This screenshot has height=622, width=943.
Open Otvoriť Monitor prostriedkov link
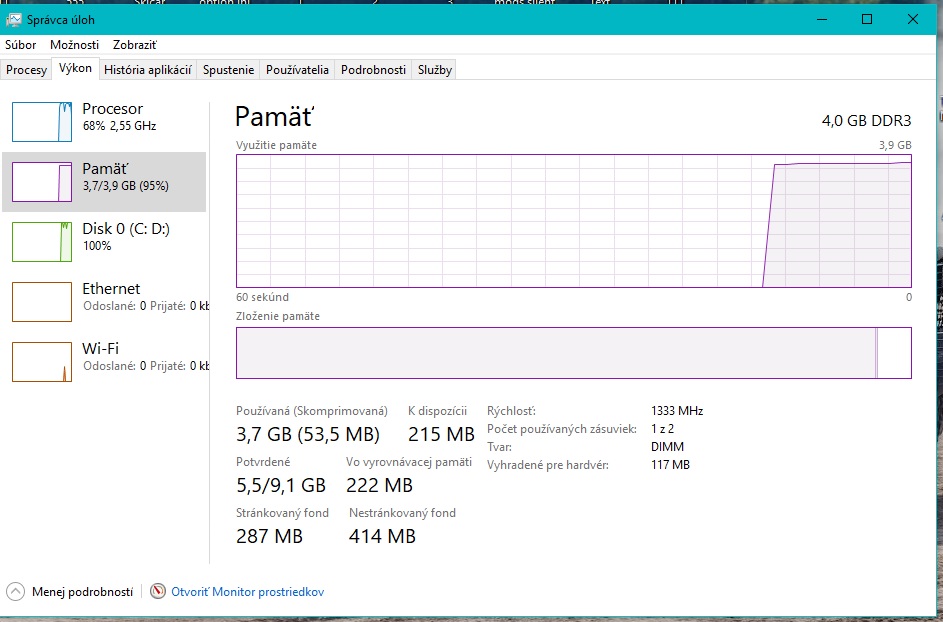(248, 592)
